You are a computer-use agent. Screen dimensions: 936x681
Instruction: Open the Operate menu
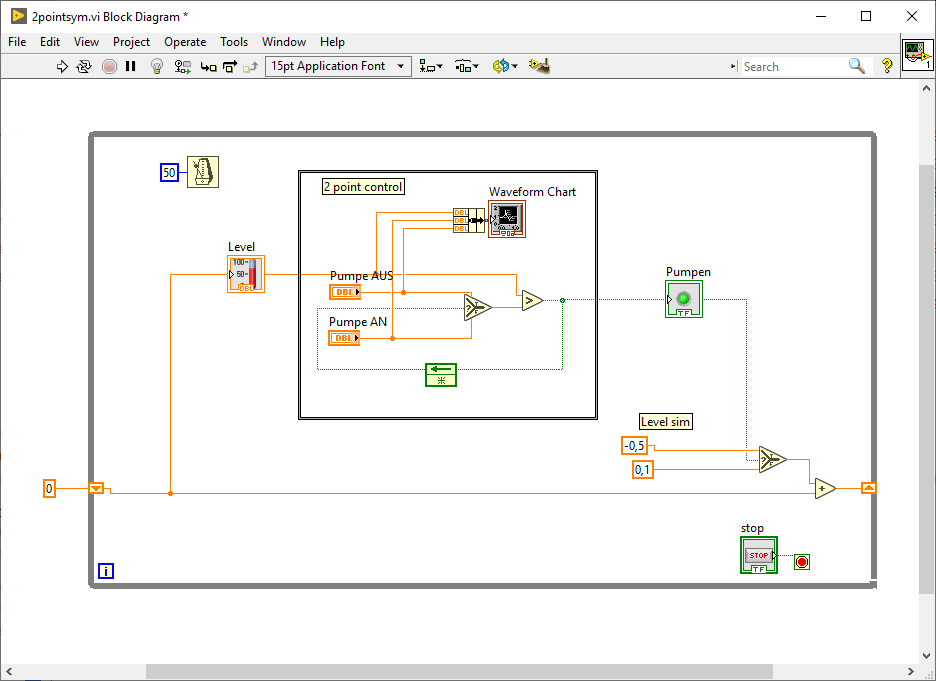point(185,42)
